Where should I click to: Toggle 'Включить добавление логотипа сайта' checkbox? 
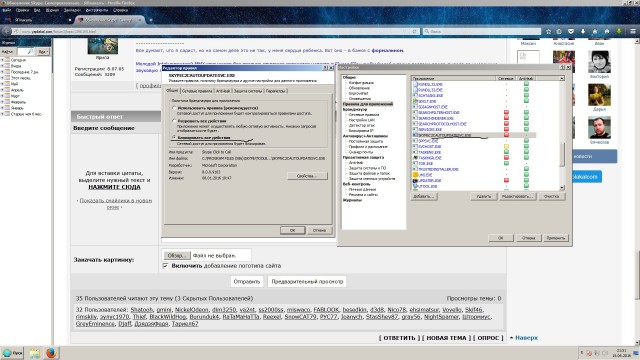(x=165, y=266)
